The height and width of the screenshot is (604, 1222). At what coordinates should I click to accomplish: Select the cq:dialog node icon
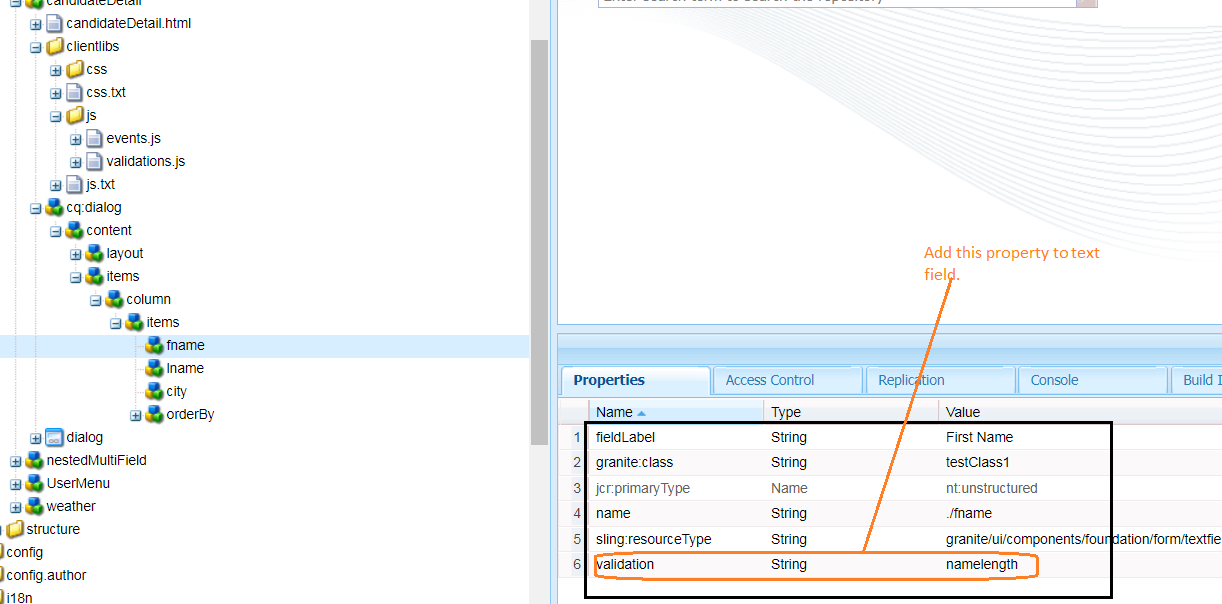(55, 207)
